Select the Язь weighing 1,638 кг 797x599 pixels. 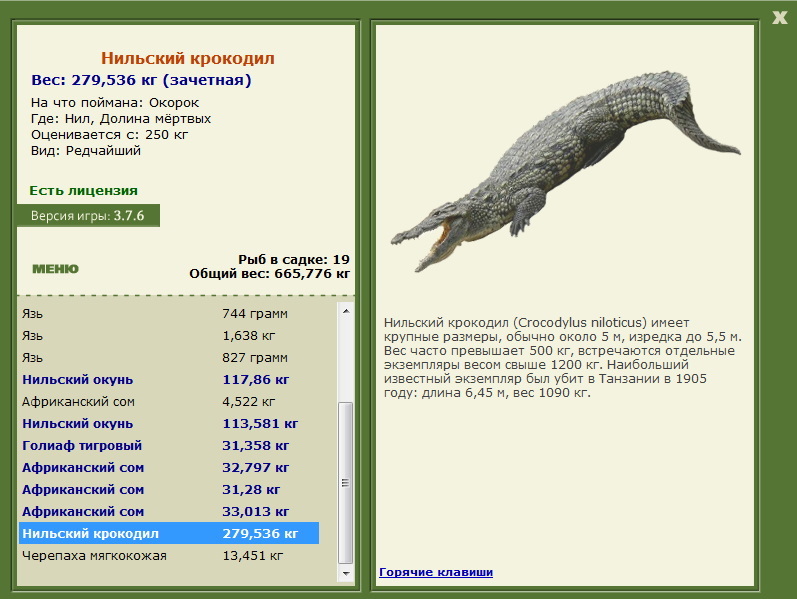tap(169, 336)
